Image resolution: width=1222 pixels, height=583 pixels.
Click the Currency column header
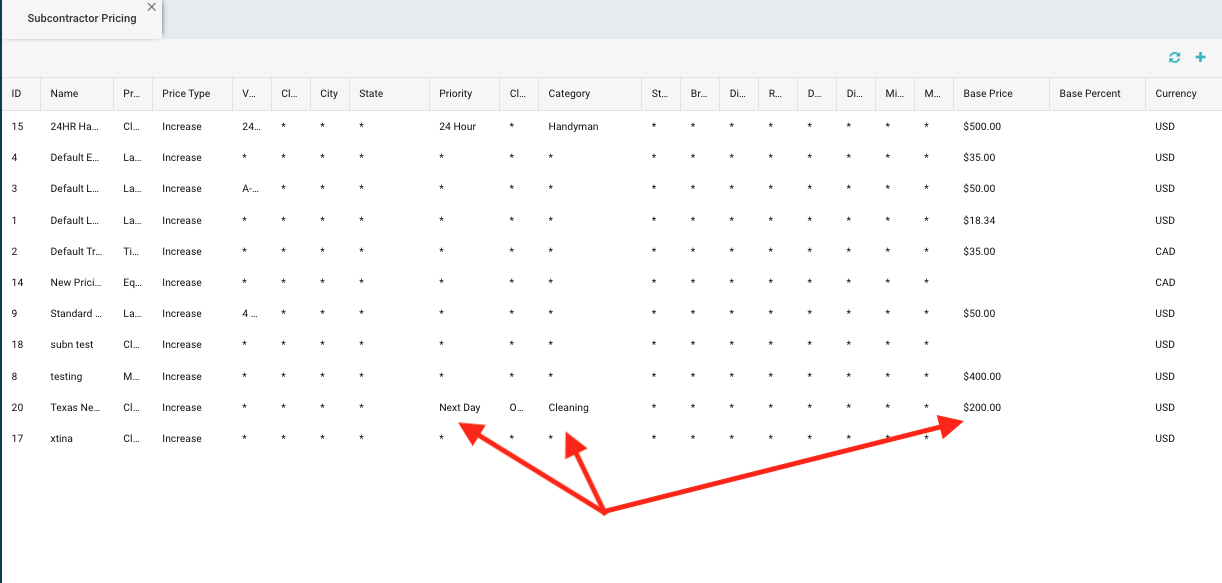coord(1175,94)
